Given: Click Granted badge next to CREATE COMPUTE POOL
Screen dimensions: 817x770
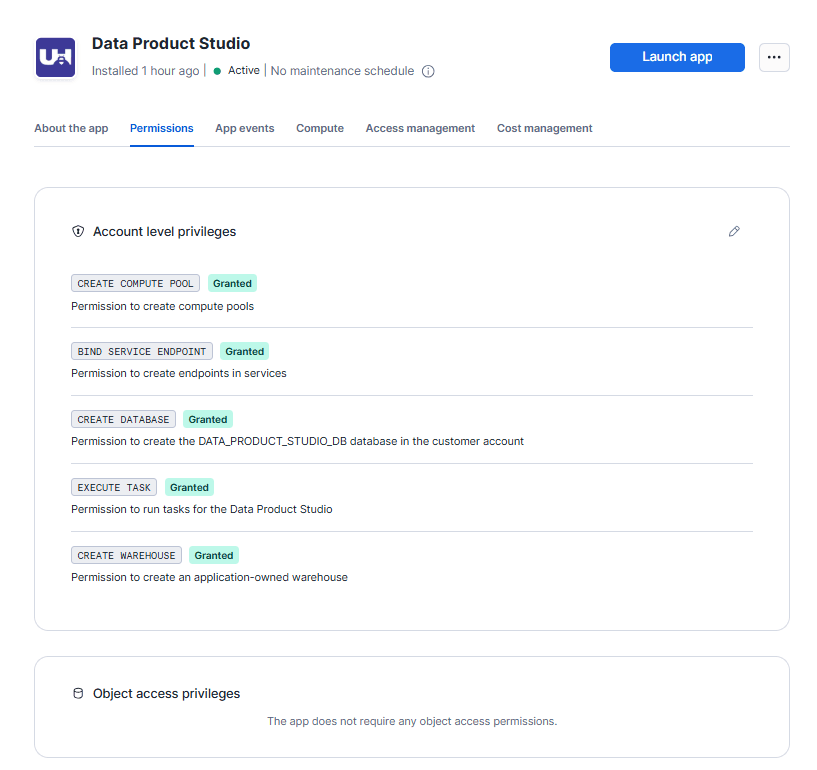Looking at the screenshot, I should (x=232, y=283).
